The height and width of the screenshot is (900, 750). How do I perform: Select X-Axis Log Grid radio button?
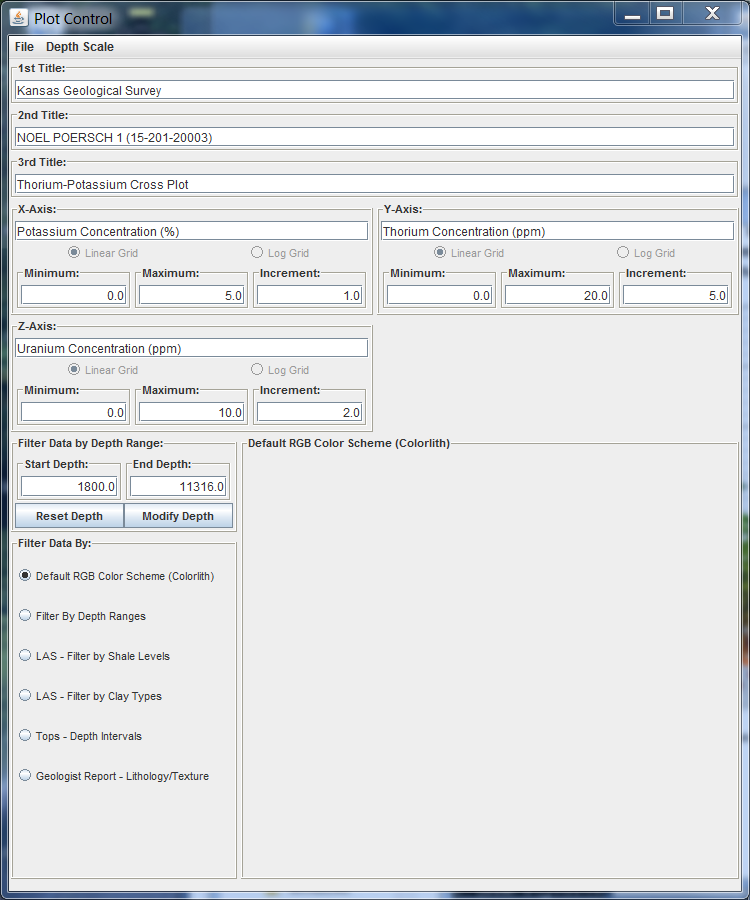coord(257,253)
